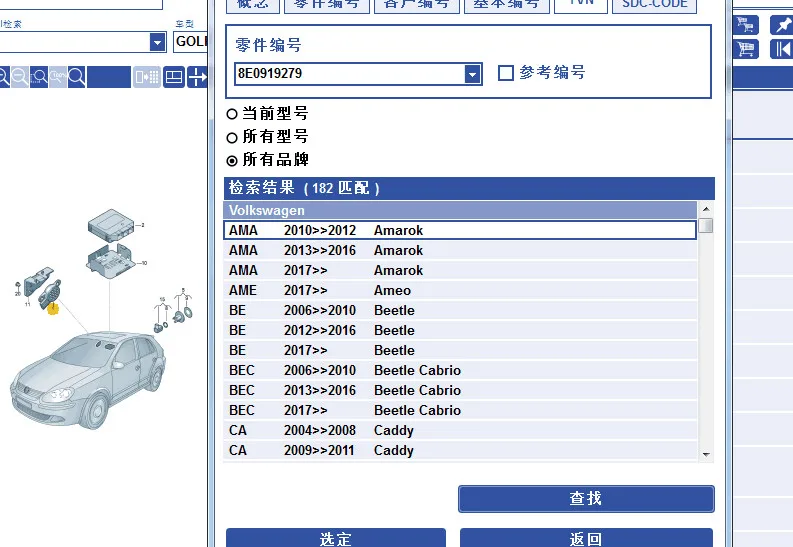Select row AMA 2017>> Amarok
This screenshot has height=547, width=793.
[460, 270]
